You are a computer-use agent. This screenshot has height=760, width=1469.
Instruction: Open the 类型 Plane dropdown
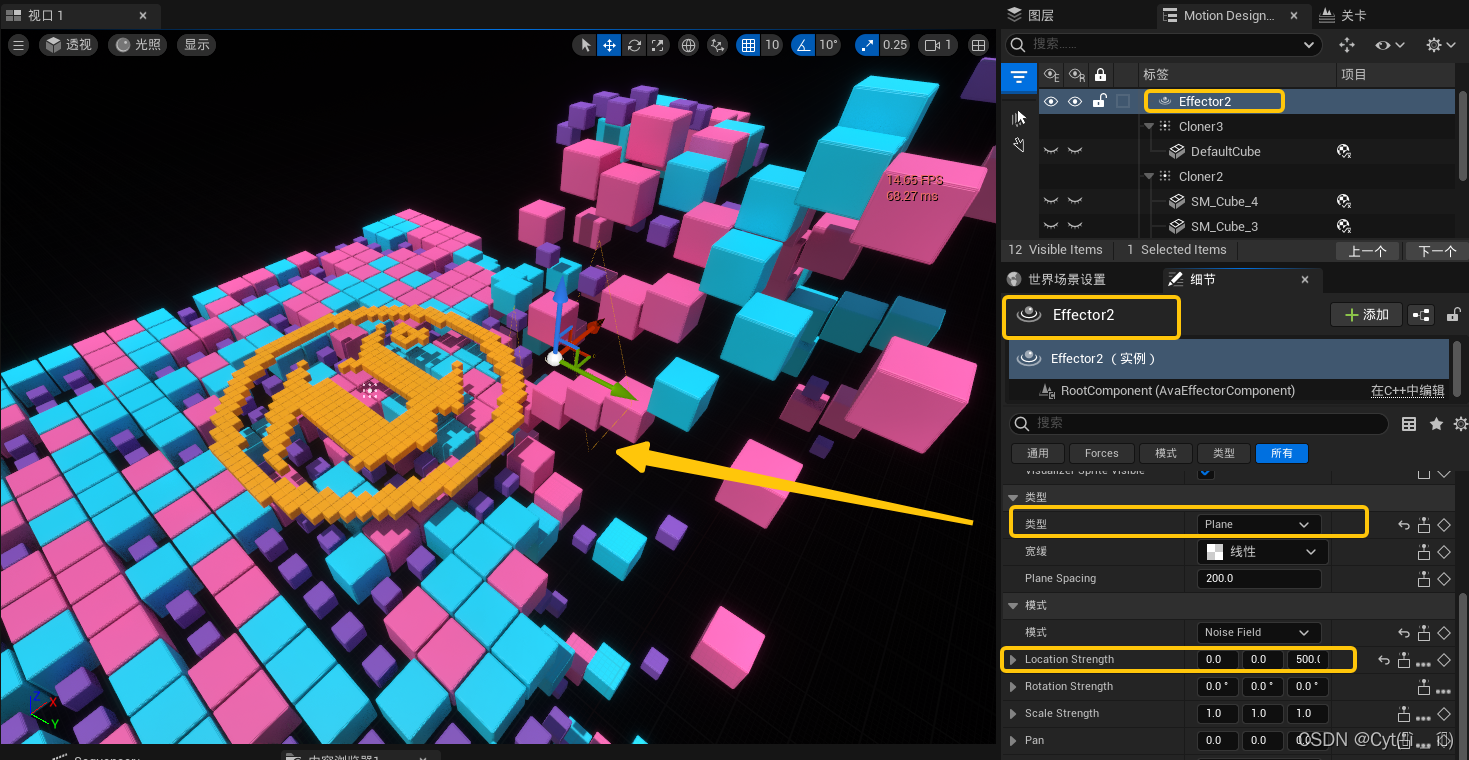pyautogui.click(x=1259, y=524)
